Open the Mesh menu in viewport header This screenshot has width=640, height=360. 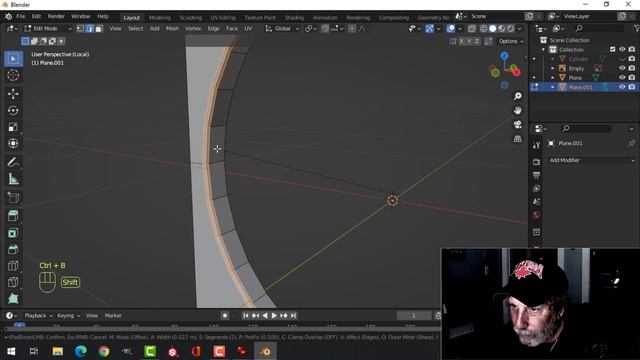[172, 29]
